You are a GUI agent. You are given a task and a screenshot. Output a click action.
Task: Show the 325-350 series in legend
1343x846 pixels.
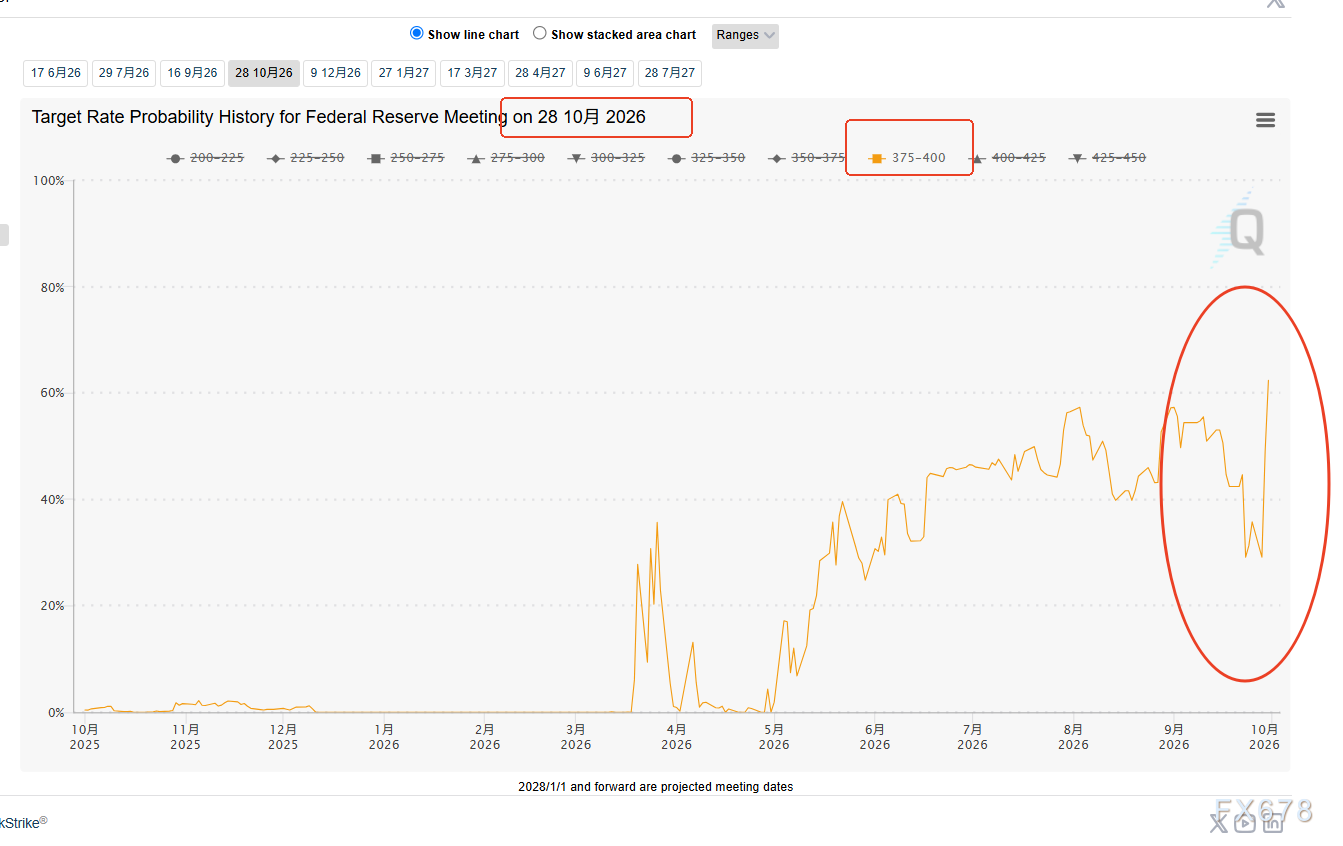point(707,158)
